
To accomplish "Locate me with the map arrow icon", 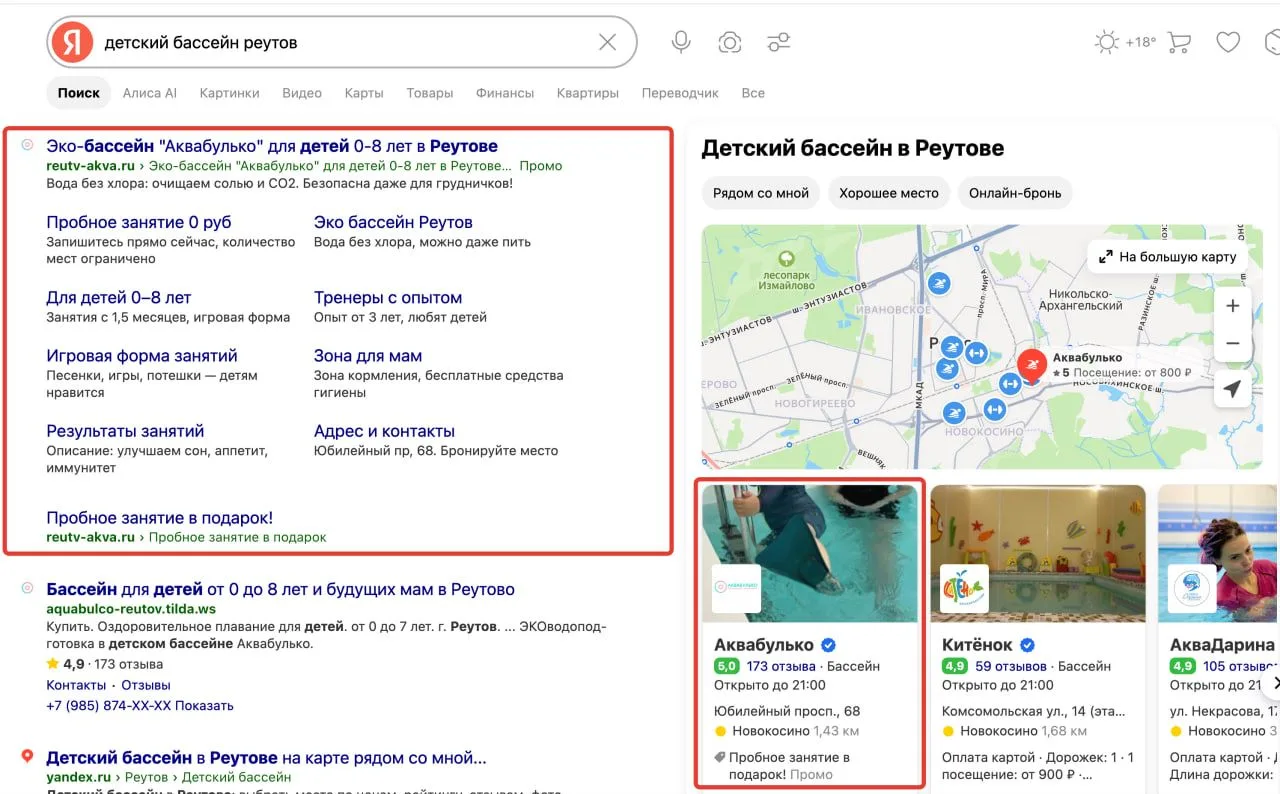I will pos(1233,389).
